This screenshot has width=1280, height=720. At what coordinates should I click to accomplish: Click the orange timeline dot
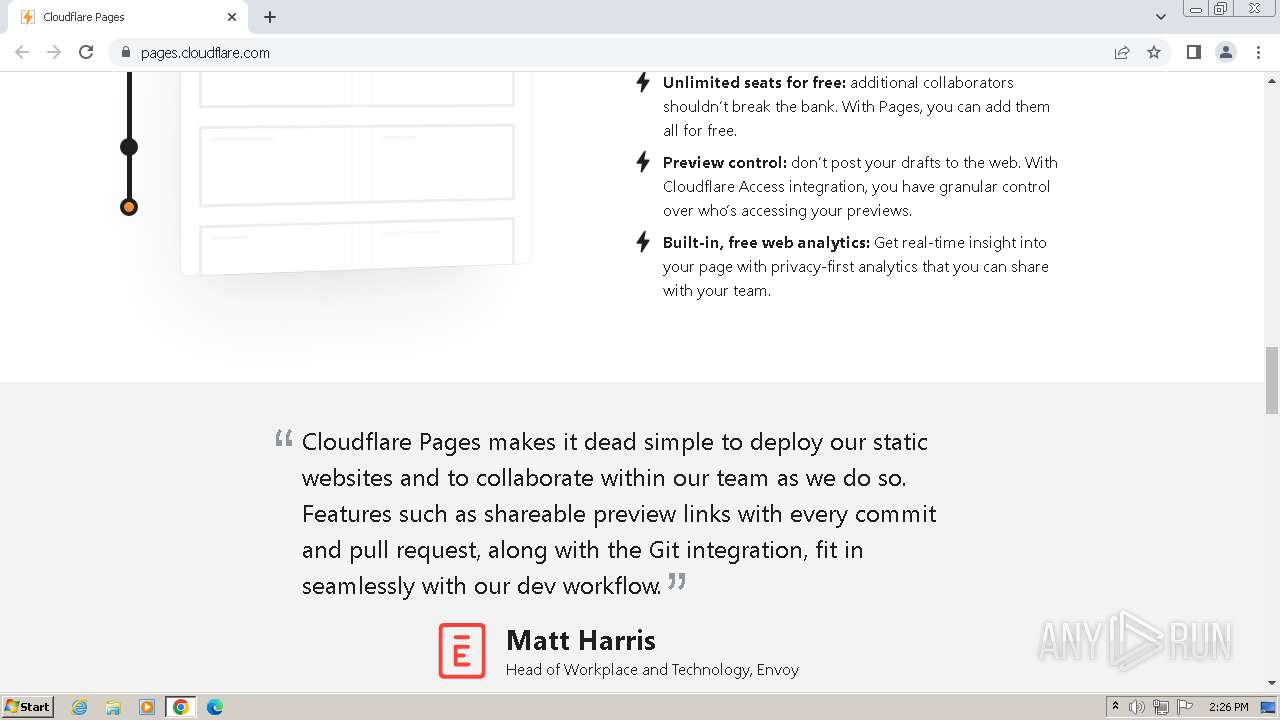click(x=129, y=207)
